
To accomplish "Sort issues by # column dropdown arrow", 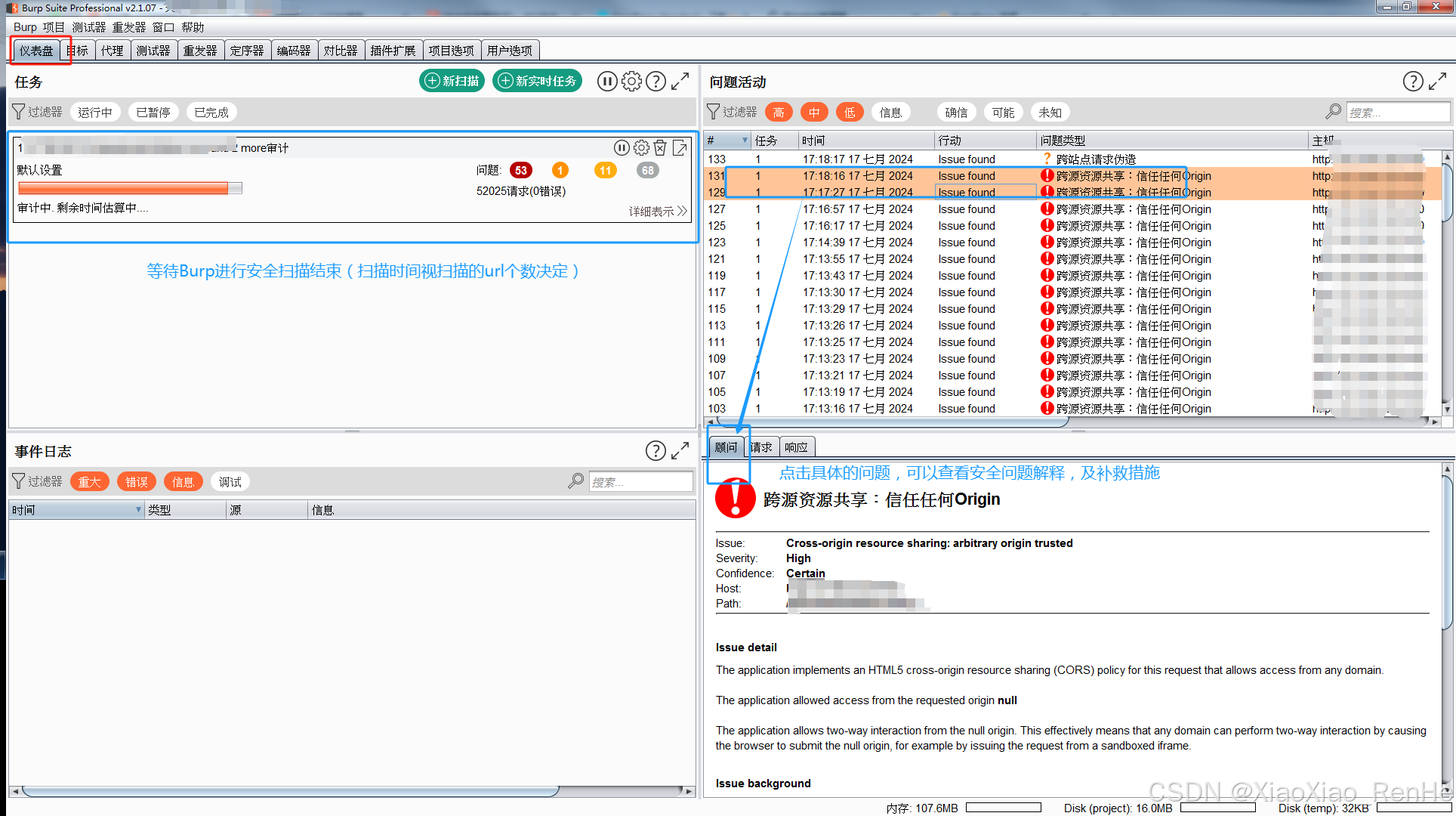I will [745, 141].
